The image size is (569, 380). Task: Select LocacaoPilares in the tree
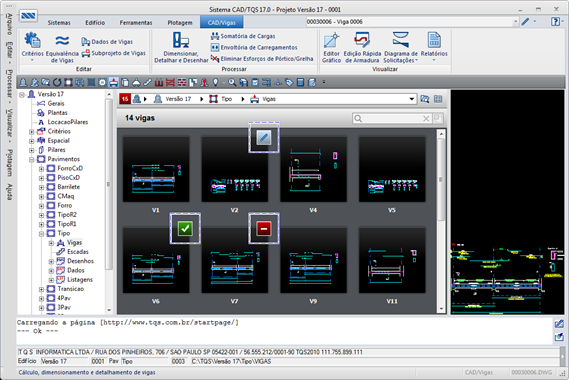click(68, 122)
